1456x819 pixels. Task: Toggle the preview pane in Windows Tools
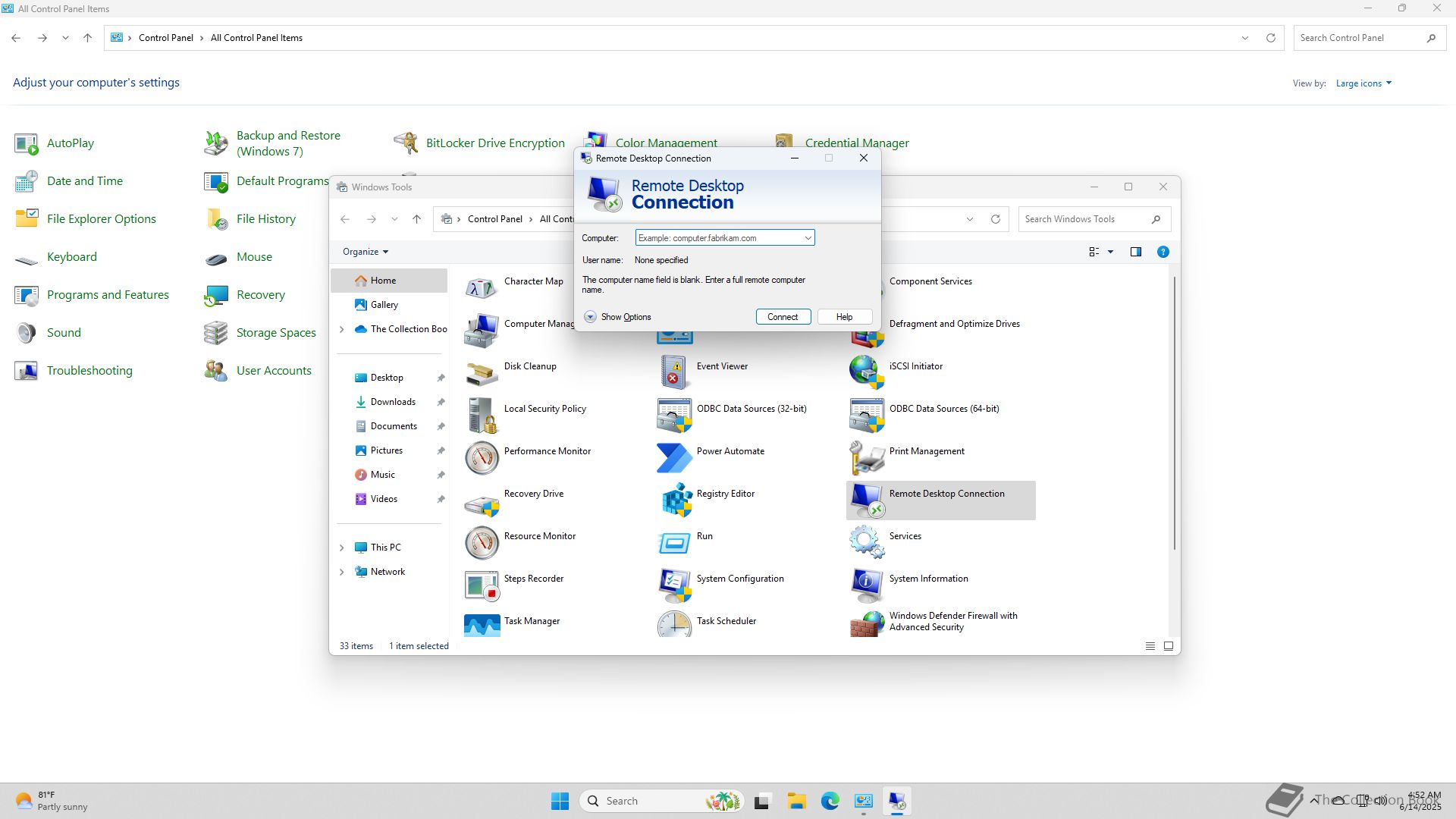pyautogui.click(x=1135, y=252)
